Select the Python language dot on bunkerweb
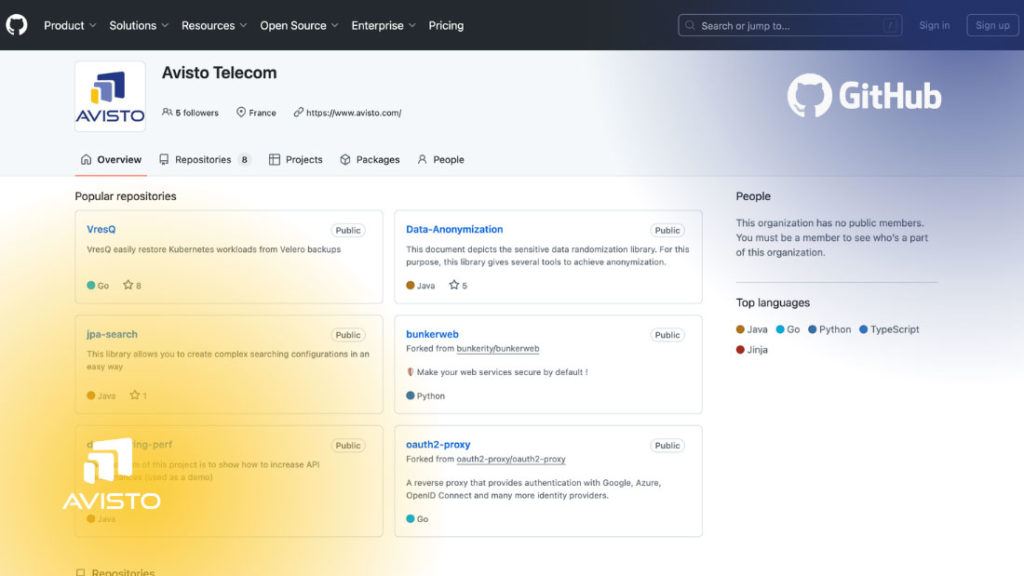 click(x=410, y=395)
